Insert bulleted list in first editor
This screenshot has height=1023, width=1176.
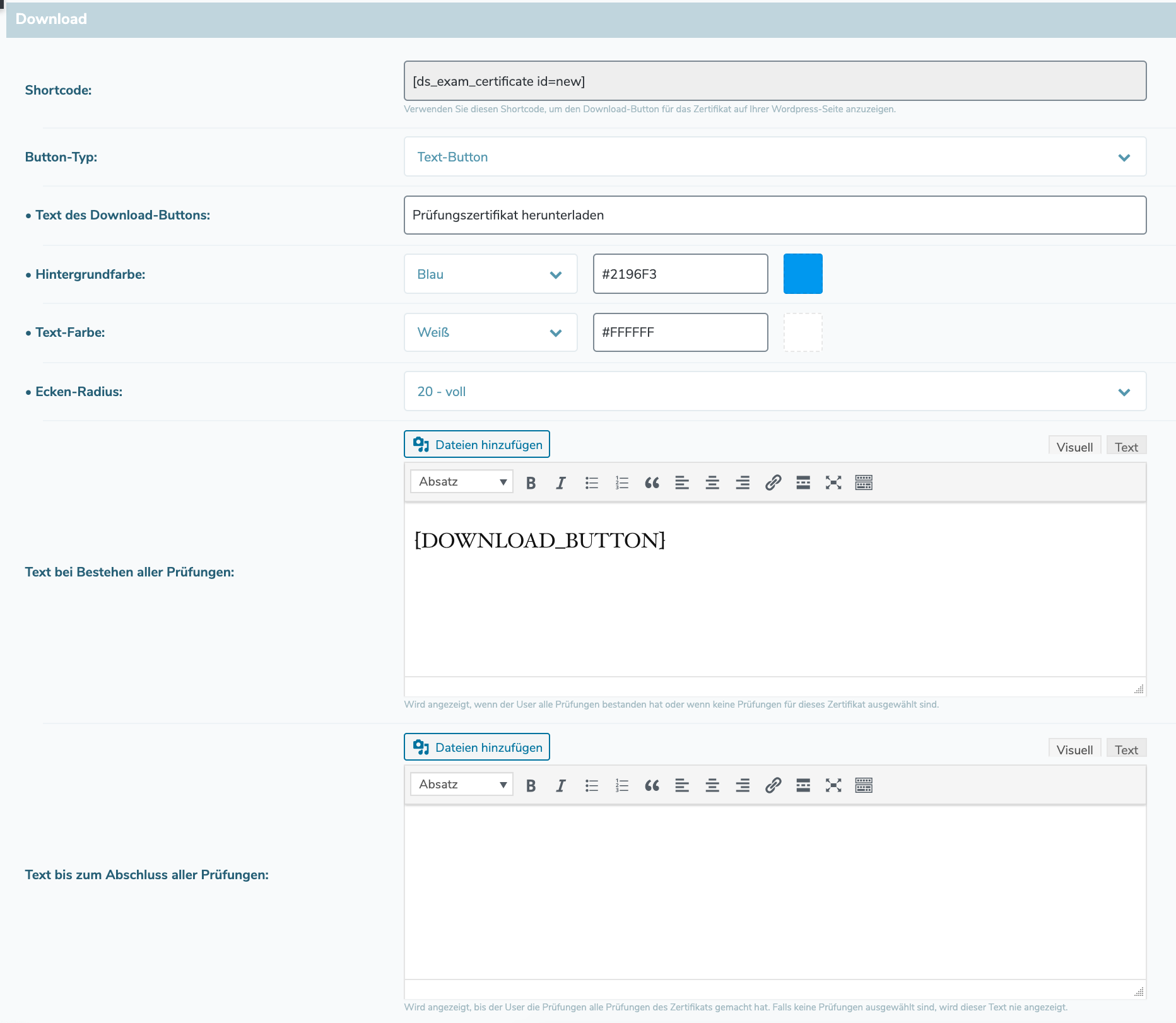(591, 482)
